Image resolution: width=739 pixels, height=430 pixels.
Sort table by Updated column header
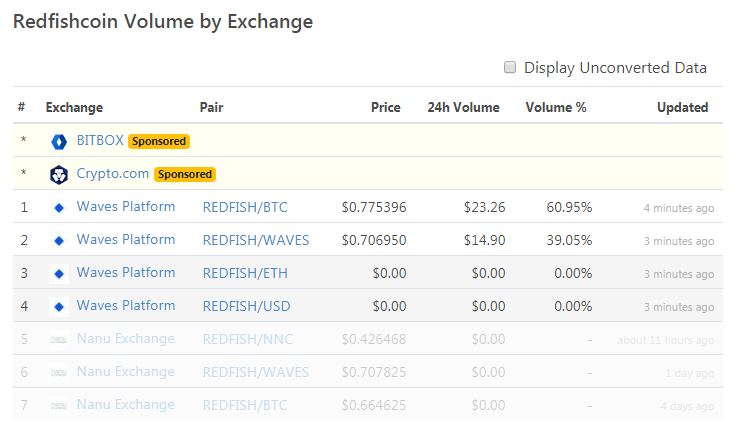point(682,108)
